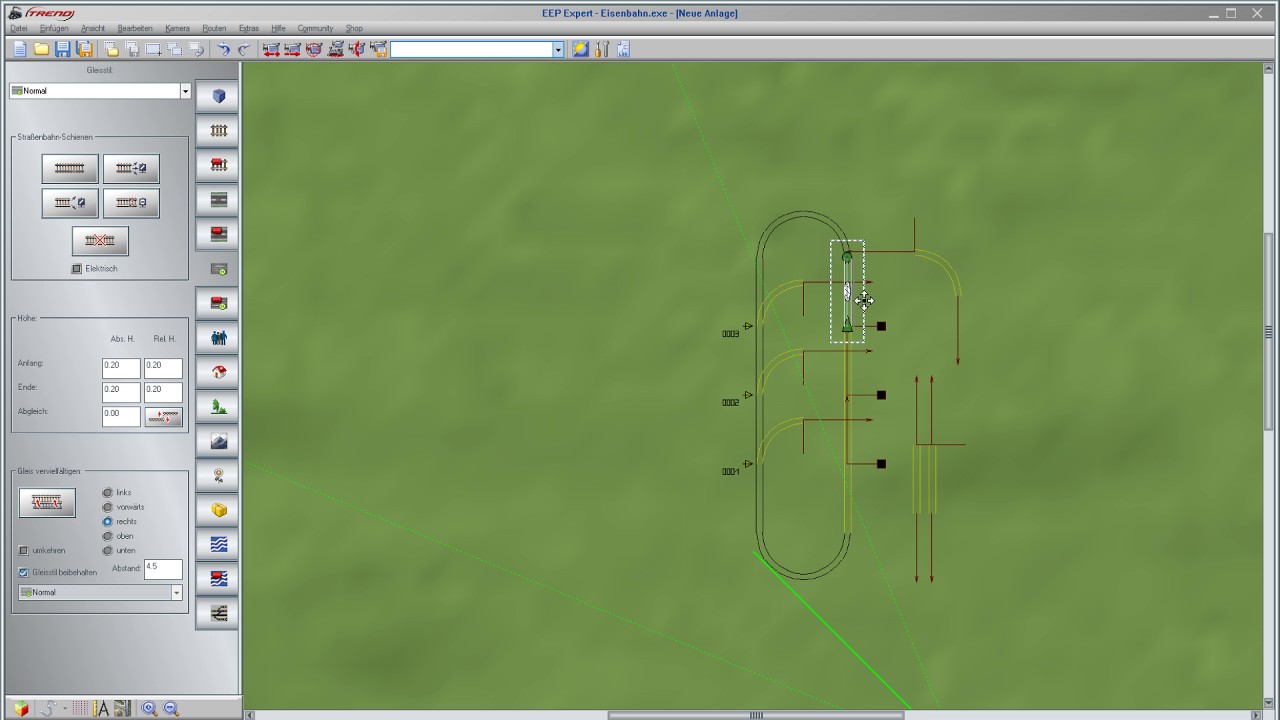Check the umkehren option
The height and width of the screenshot is (720, 1280).
24,550
